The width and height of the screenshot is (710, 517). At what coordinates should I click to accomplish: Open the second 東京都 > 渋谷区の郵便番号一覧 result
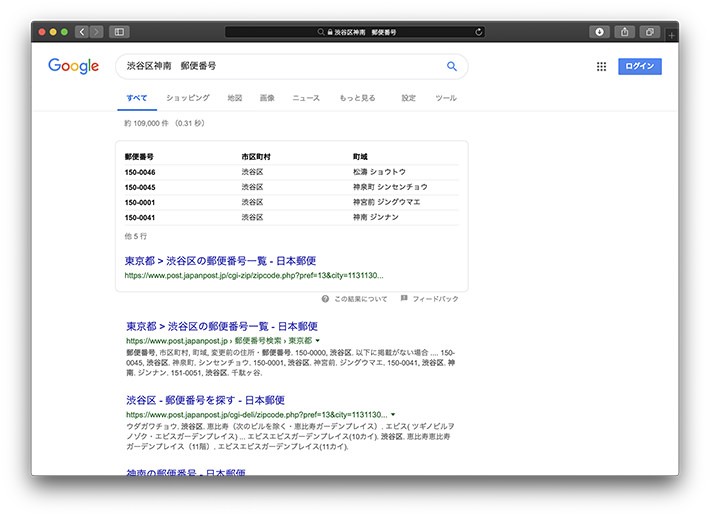click(x=222, y=326)
